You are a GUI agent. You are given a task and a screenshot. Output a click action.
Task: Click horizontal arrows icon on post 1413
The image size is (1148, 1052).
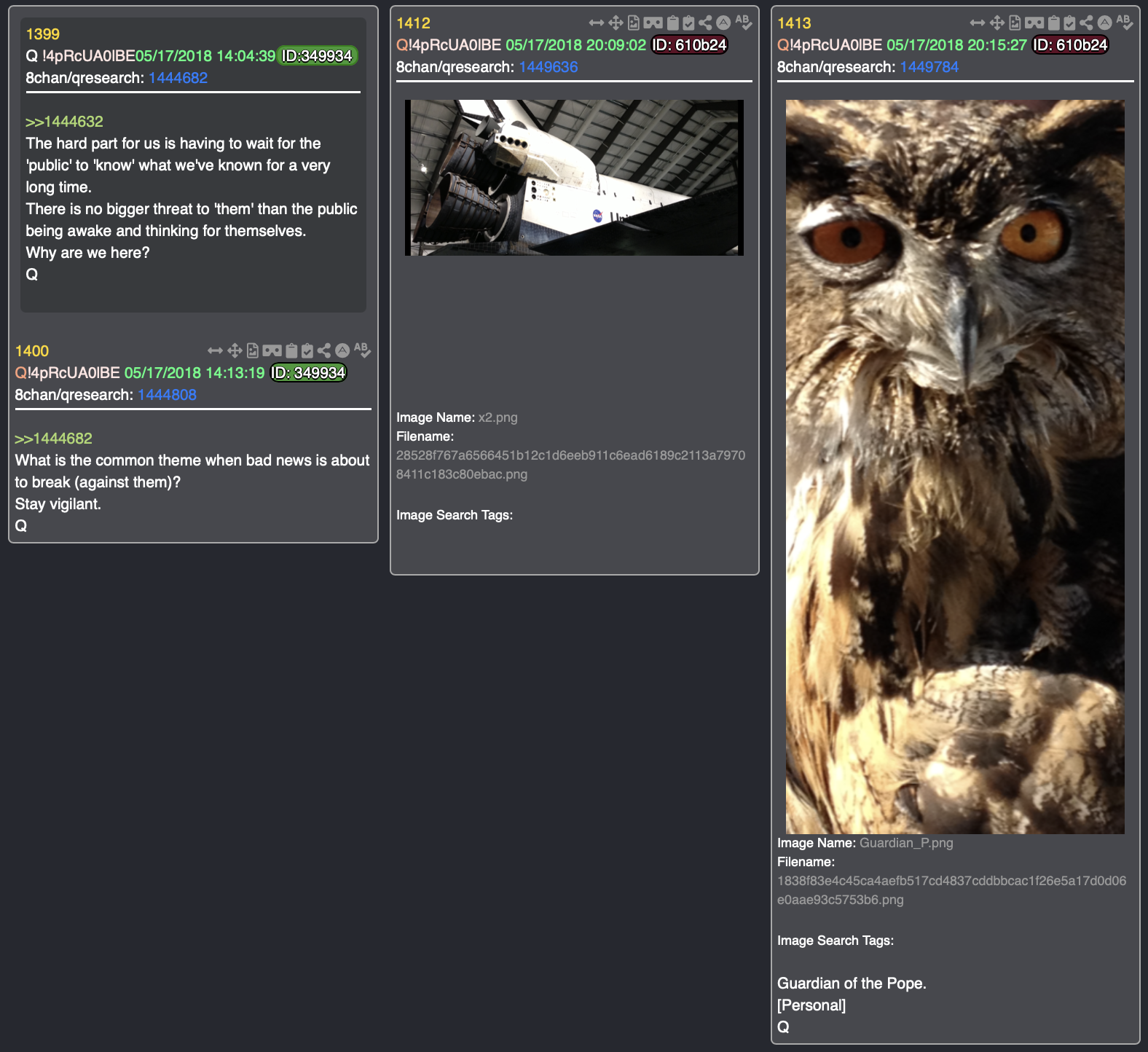pos(978,23)
